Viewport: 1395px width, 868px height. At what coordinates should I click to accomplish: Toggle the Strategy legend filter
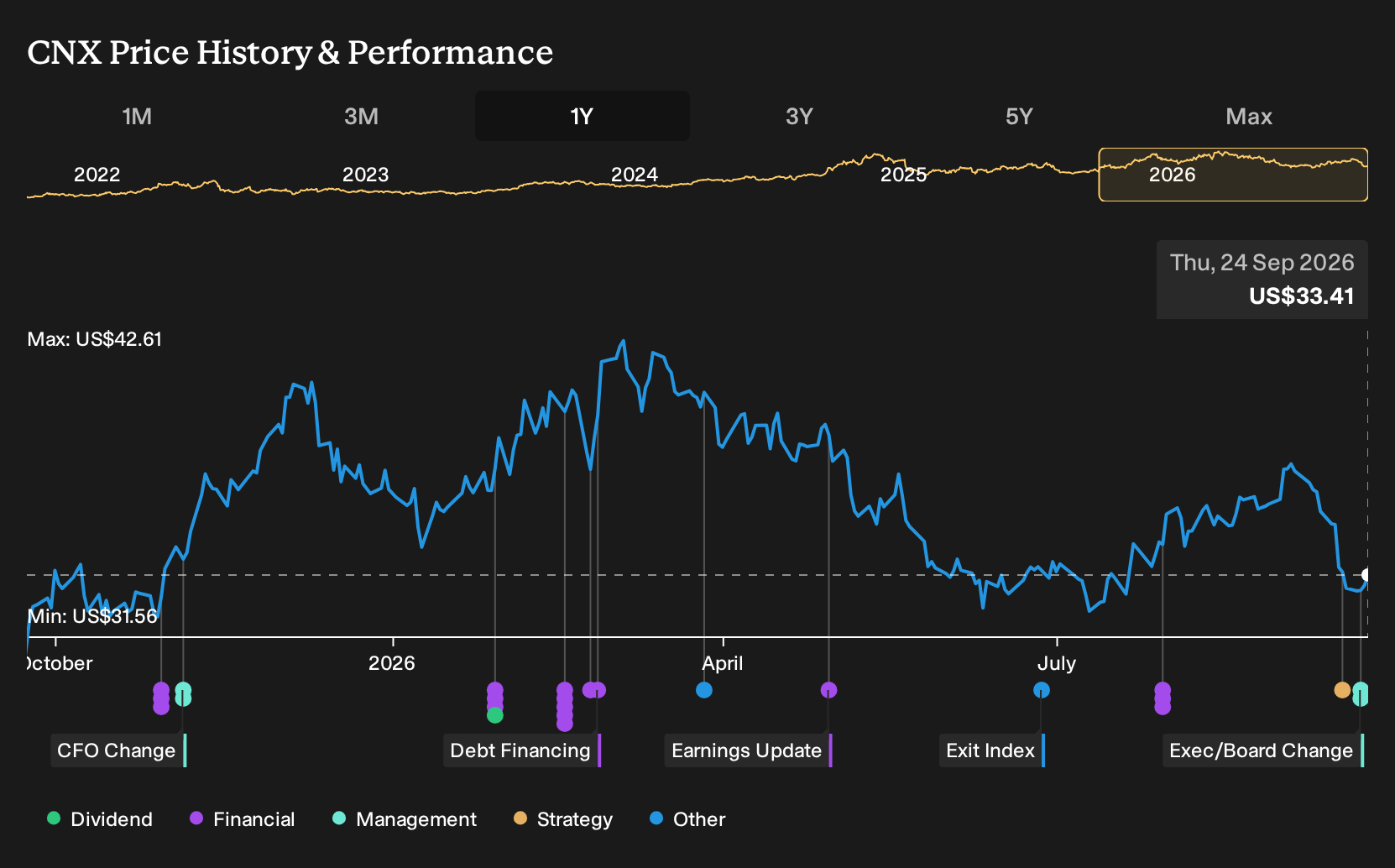click(x=563, y=818)
